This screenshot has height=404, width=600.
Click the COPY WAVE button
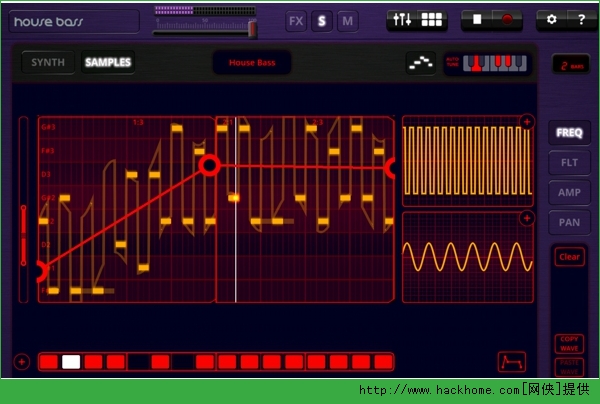(x=568, y=342)
